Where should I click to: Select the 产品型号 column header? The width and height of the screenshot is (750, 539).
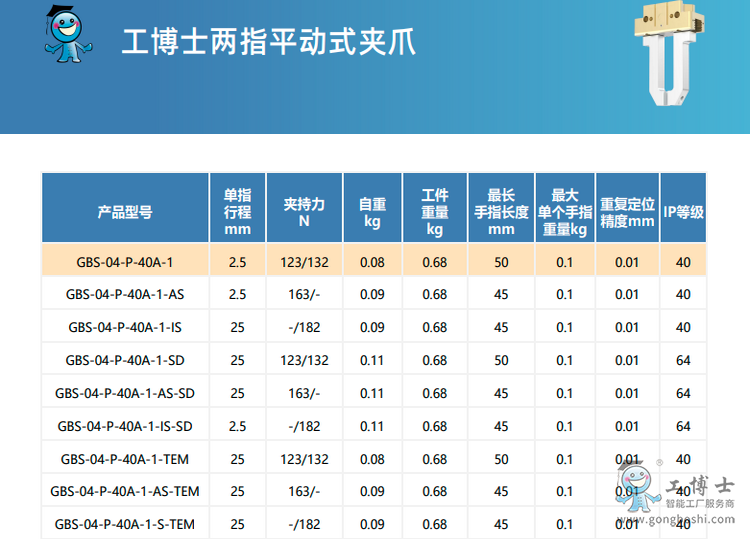tap(125, 212)
